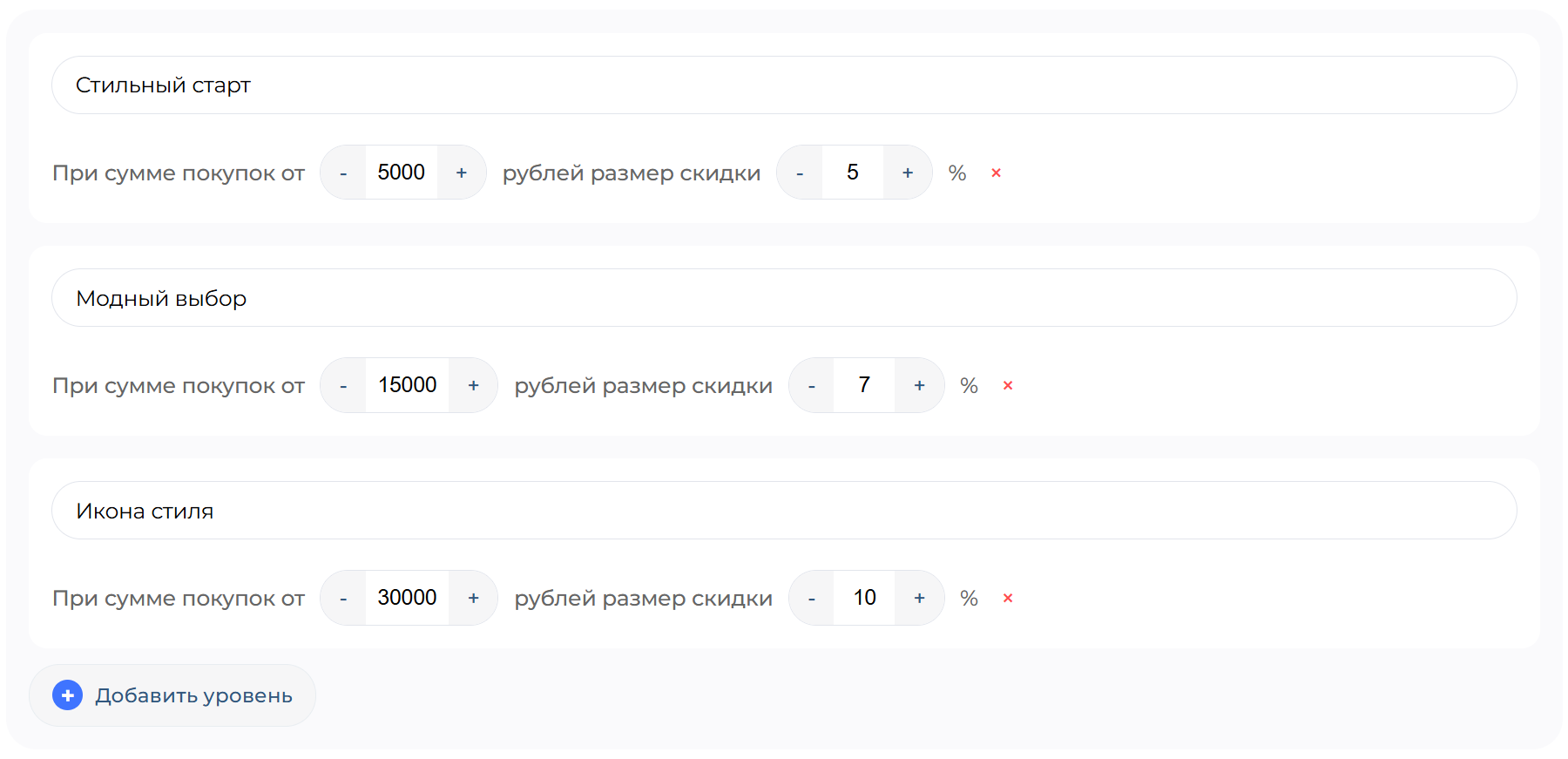
Task: Click the Модный выбор name field
Action: (784, 298)
